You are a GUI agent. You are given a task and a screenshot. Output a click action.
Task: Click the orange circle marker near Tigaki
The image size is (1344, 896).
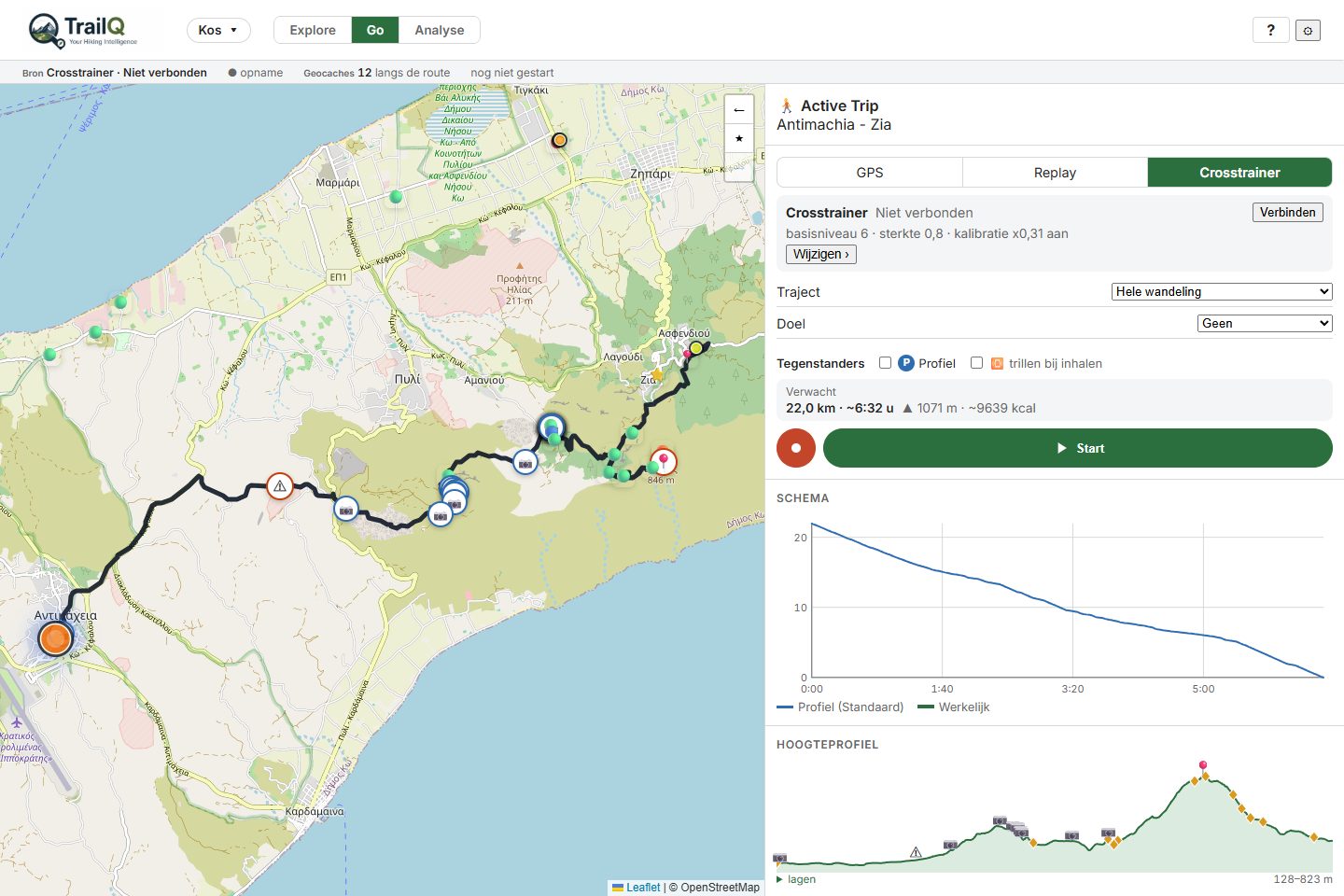[x=559, y=140]
